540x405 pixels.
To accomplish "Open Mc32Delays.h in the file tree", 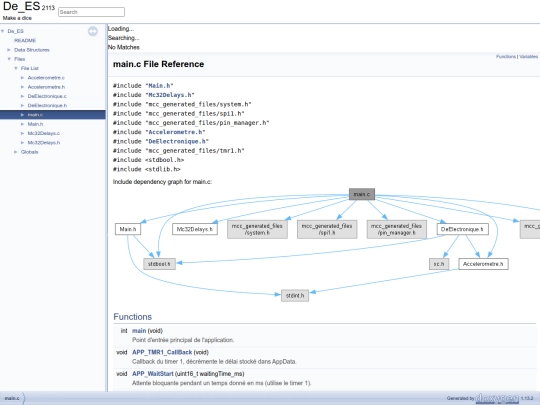I will (x=44, y=143).
